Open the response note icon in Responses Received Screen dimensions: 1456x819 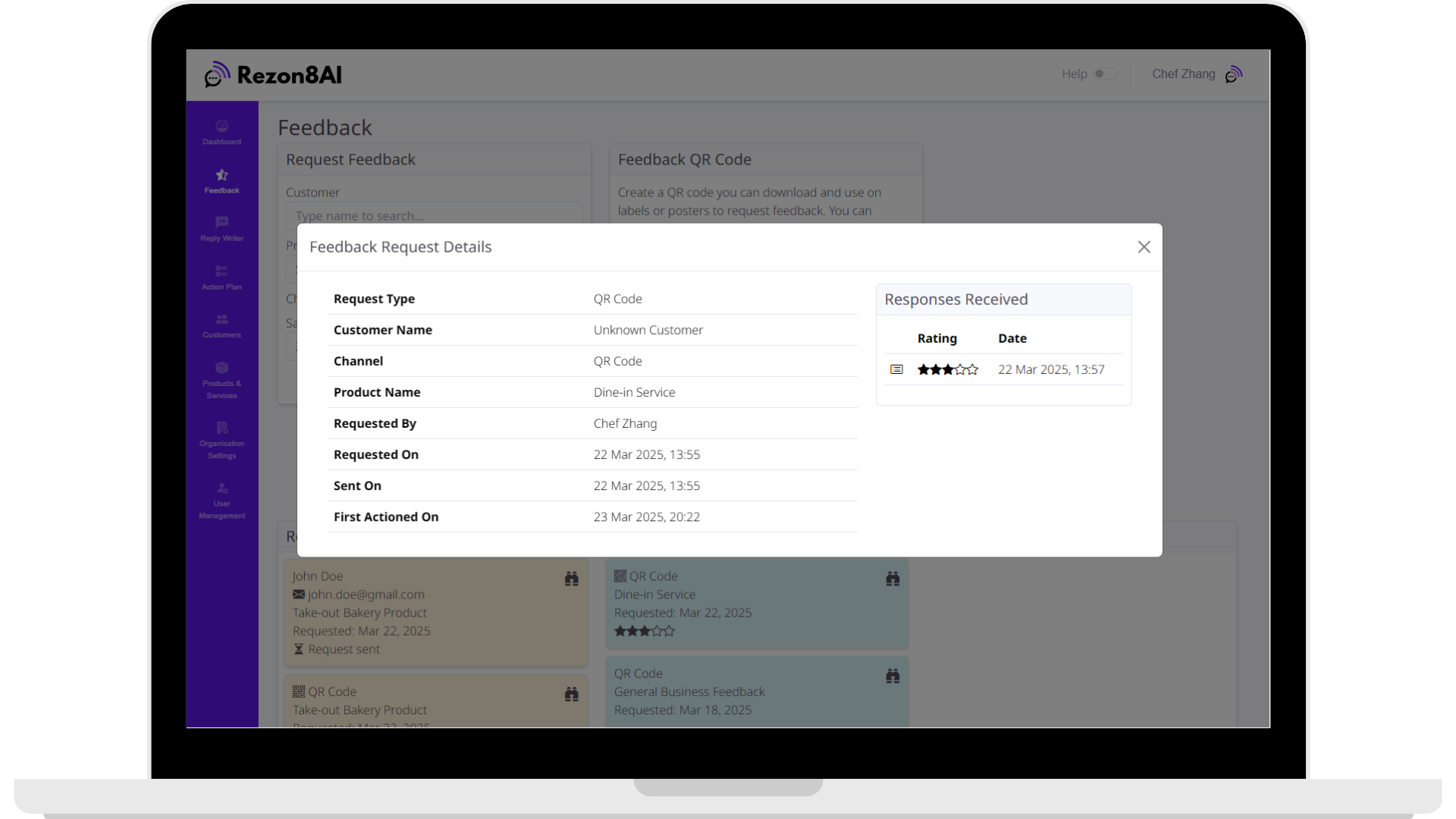(x=896, y=369)
